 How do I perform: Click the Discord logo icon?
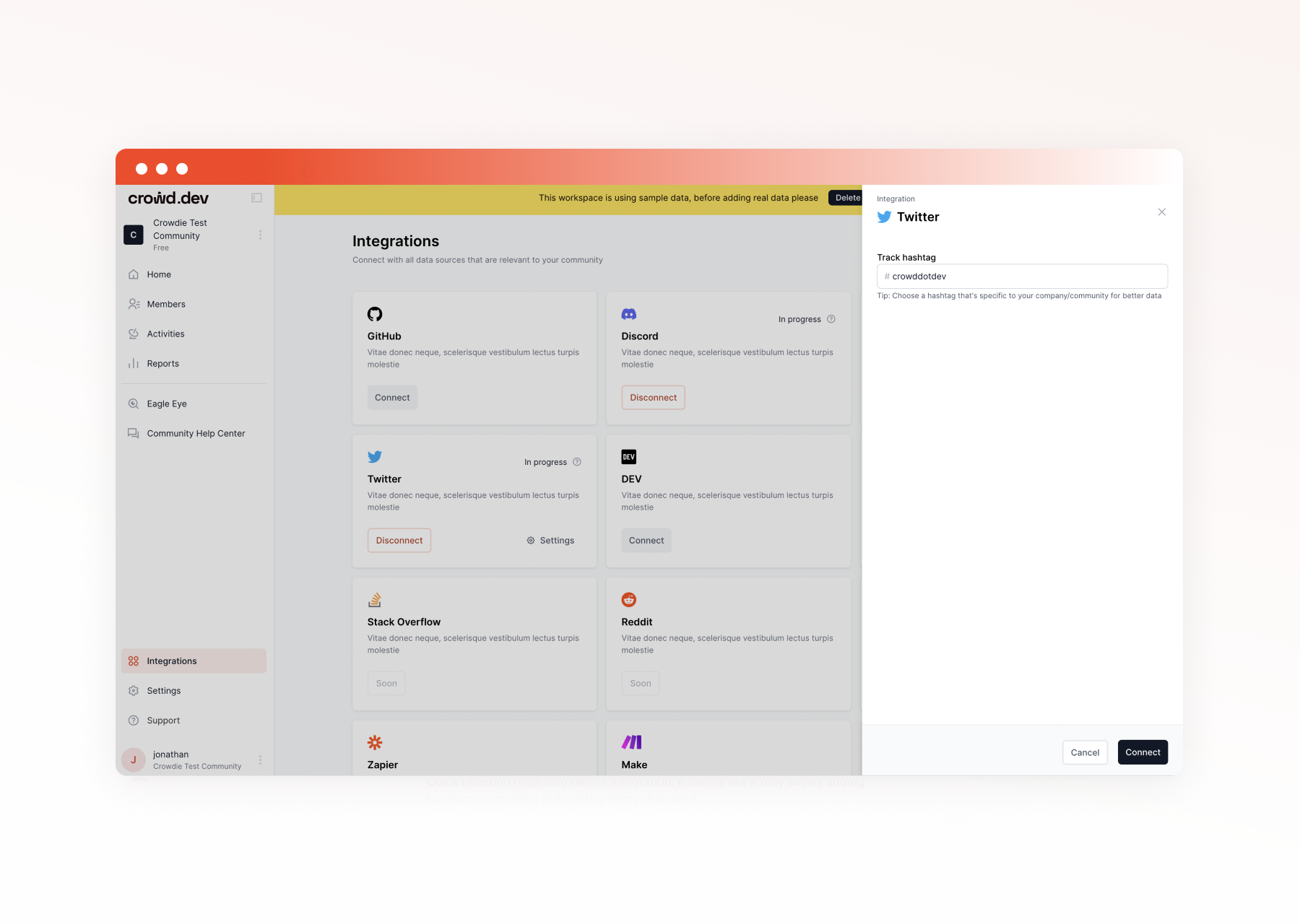point(629,314)
